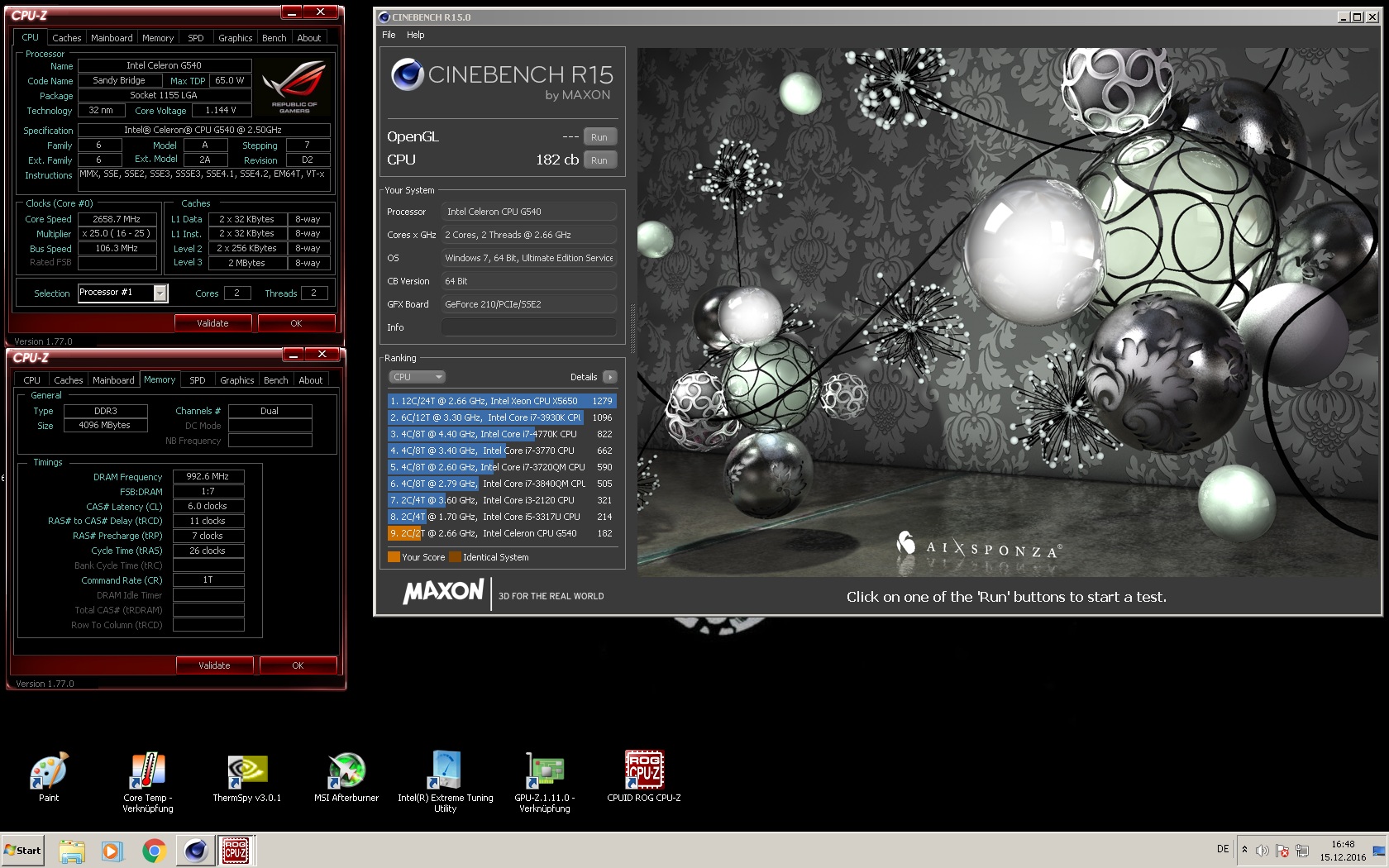Click the DRAM Frequency value 992.6 MHz
Viewport: 1389px width, 868px height.
coord(208,476)
